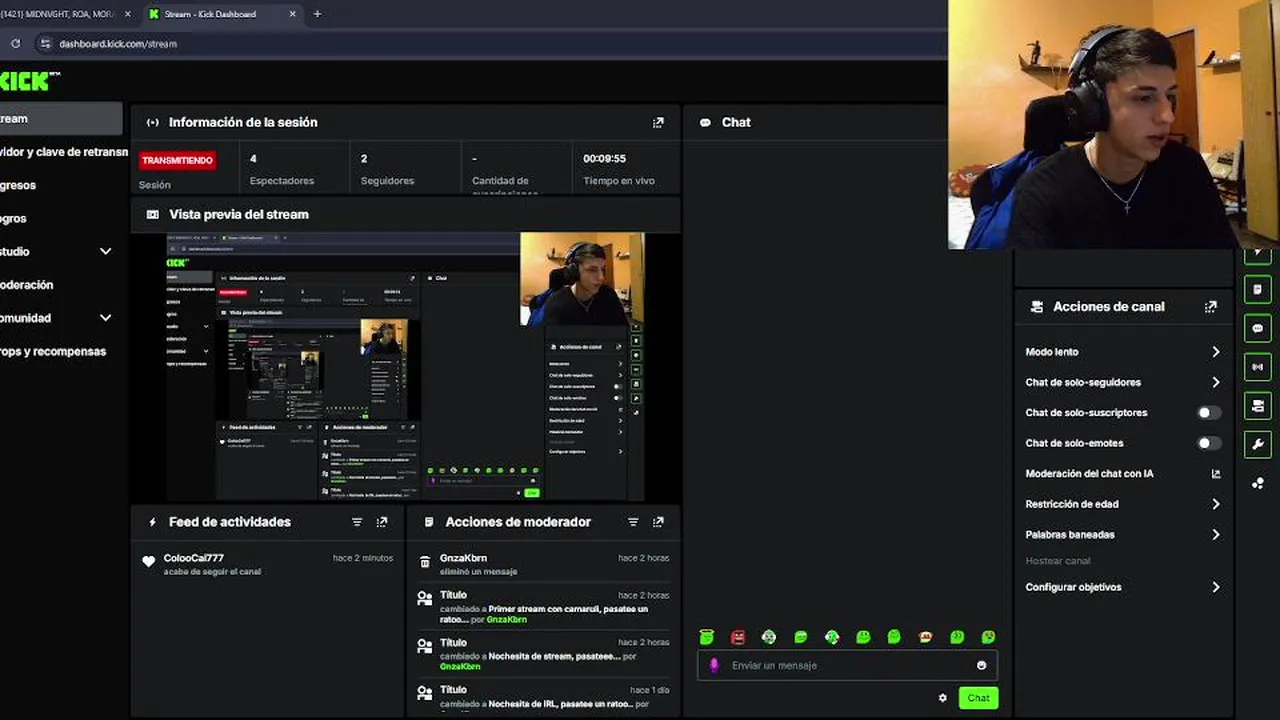Click the wrench icon in the right sidebar
The height and width of the screenshot is (720, 1280).
tap(1257, 445)
